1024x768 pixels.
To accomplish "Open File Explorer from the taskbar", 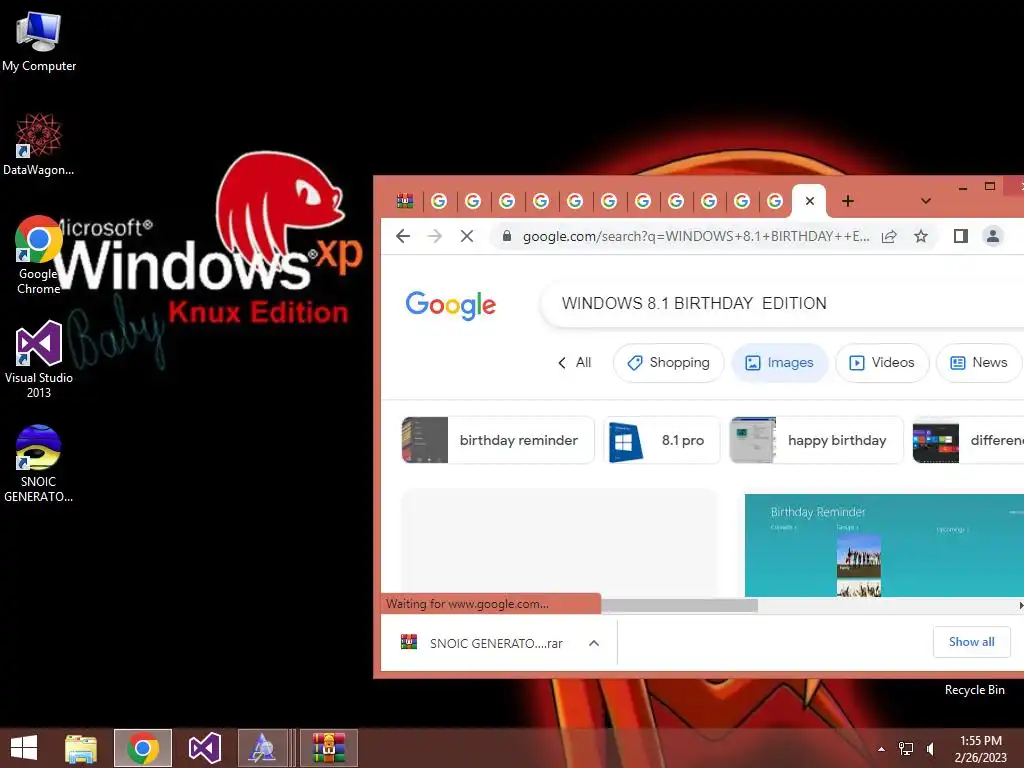I will tap(80, 748).
